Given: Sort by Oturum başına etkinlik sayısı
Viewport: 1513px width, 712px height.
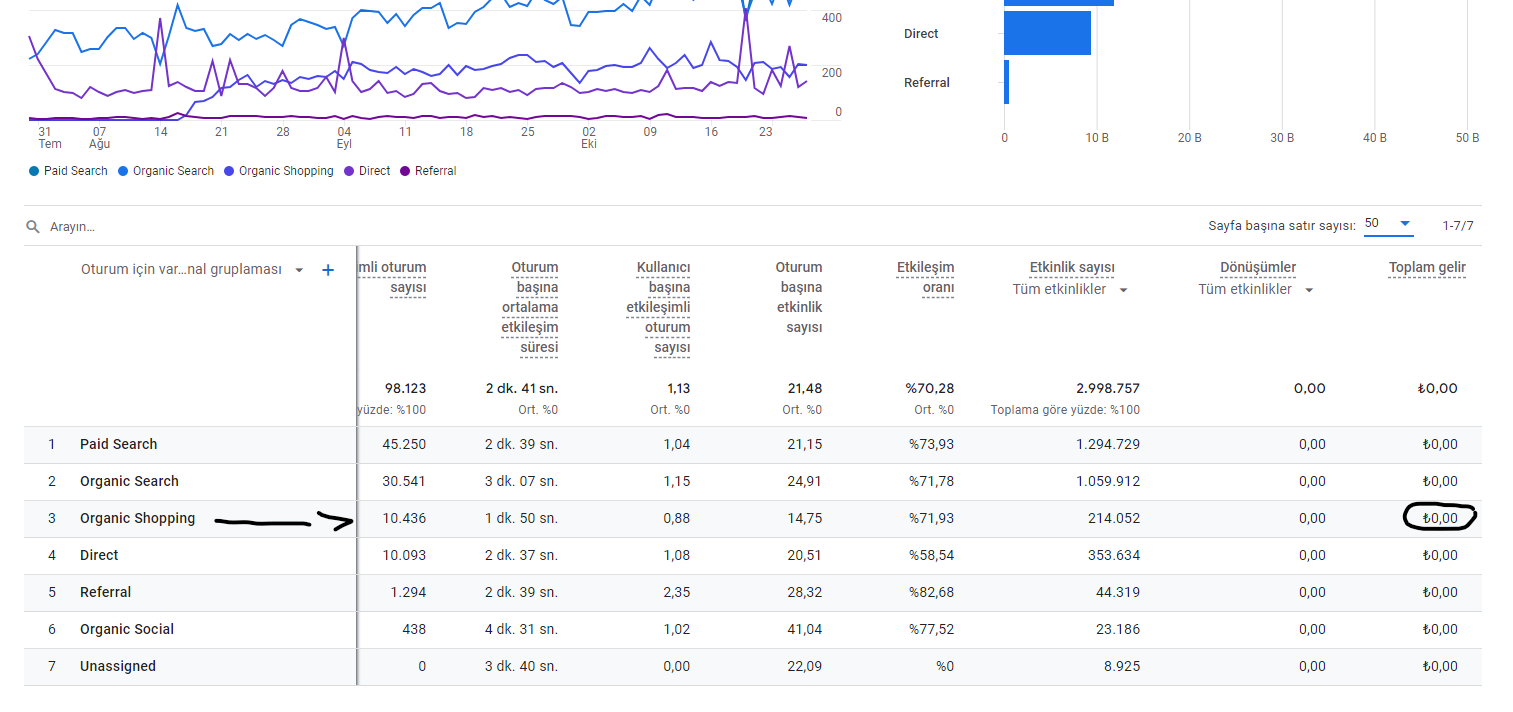Looking at the screenshot, I should [799, 297].
